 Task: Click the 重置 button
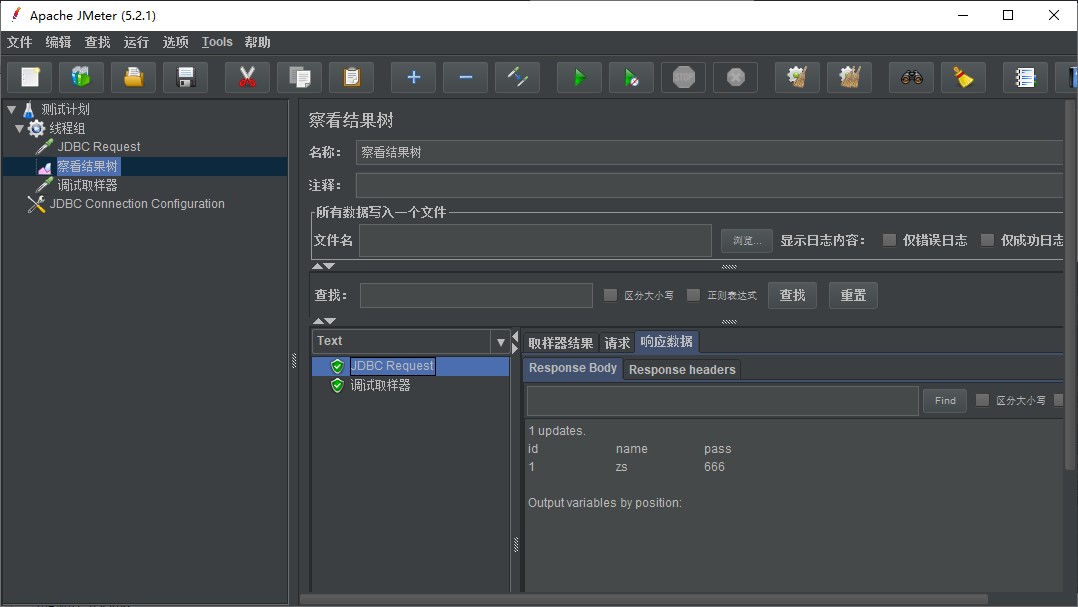click(x=853, y=295)
